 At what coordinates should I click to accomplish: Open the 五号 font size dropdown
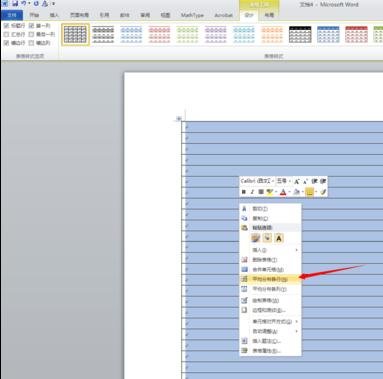(x=290, y=181)
